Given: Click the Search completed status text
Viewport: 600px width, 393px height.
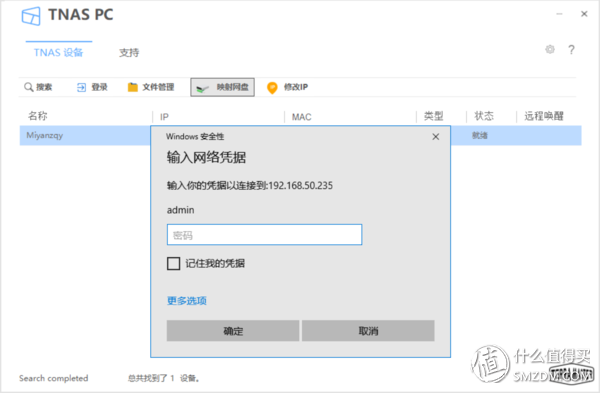Looking at the screenshot, I should [54, 378].
